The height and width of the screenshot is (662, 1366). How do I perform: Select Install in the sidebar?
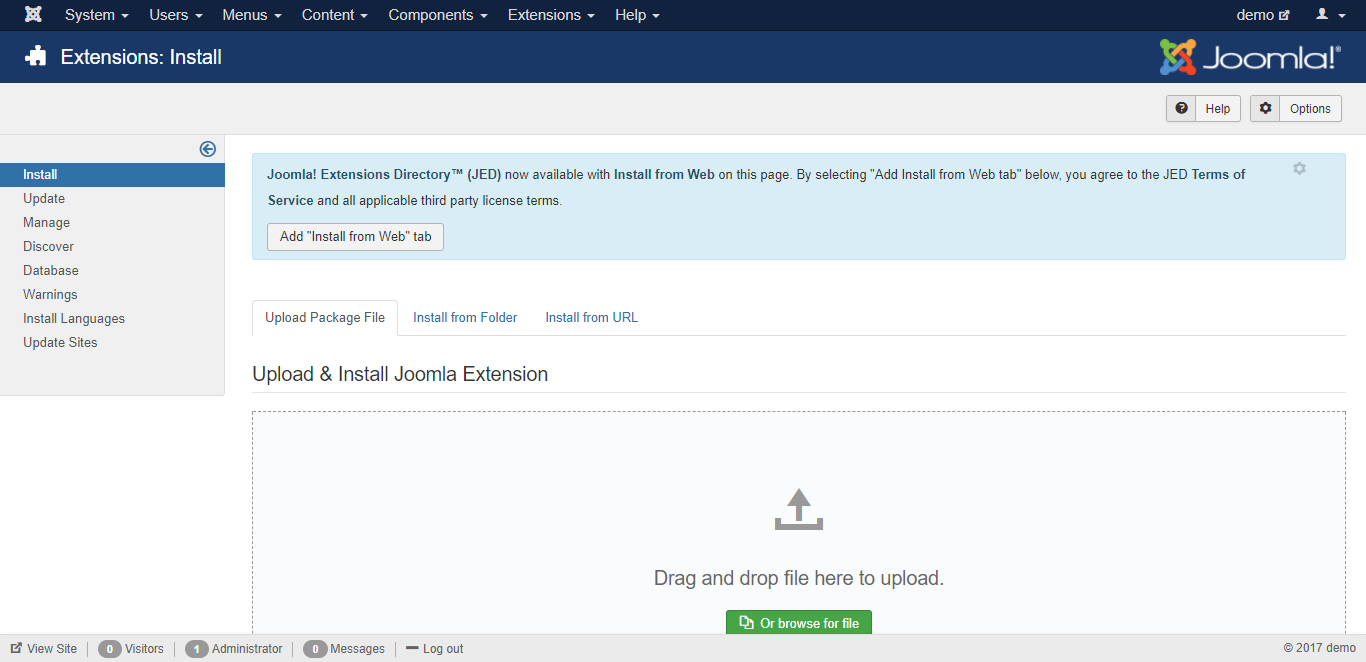point(112,175)
